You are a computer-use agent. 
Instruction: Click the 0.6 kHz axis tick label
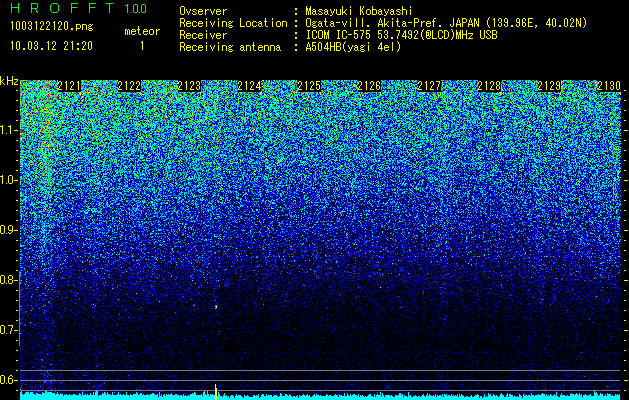click(8, 380)
